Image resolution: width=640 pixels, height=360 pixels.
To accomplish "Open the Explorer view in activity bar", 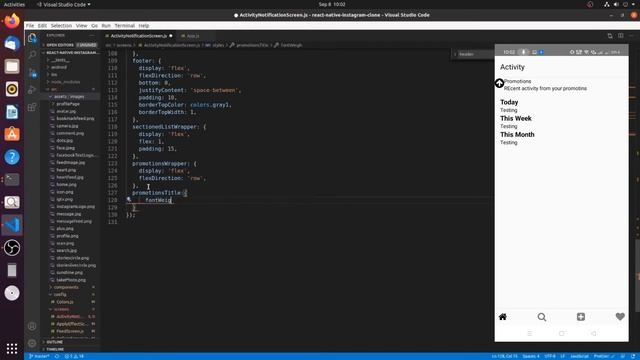I will [32, 38].
